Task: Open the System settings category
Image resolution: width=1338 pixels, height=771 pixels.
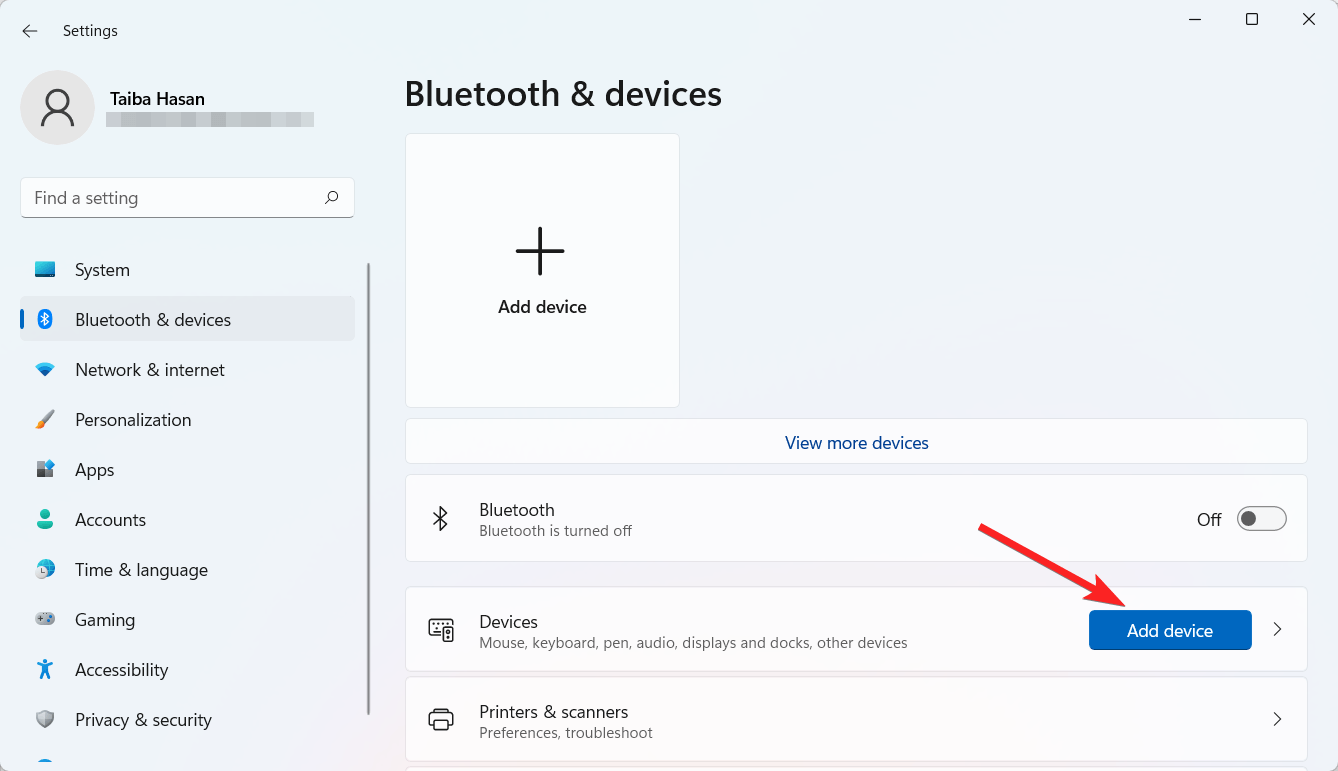Action: click(187, 270)
